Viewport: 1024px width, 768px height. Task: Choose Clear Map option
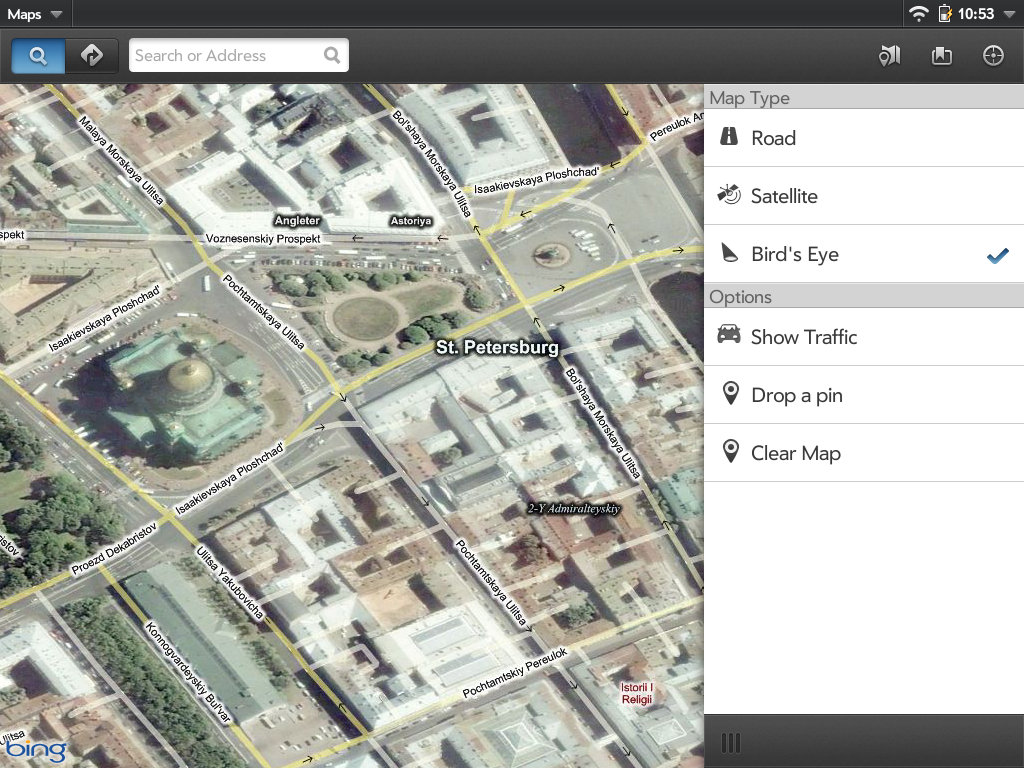[x=863, y=453]
